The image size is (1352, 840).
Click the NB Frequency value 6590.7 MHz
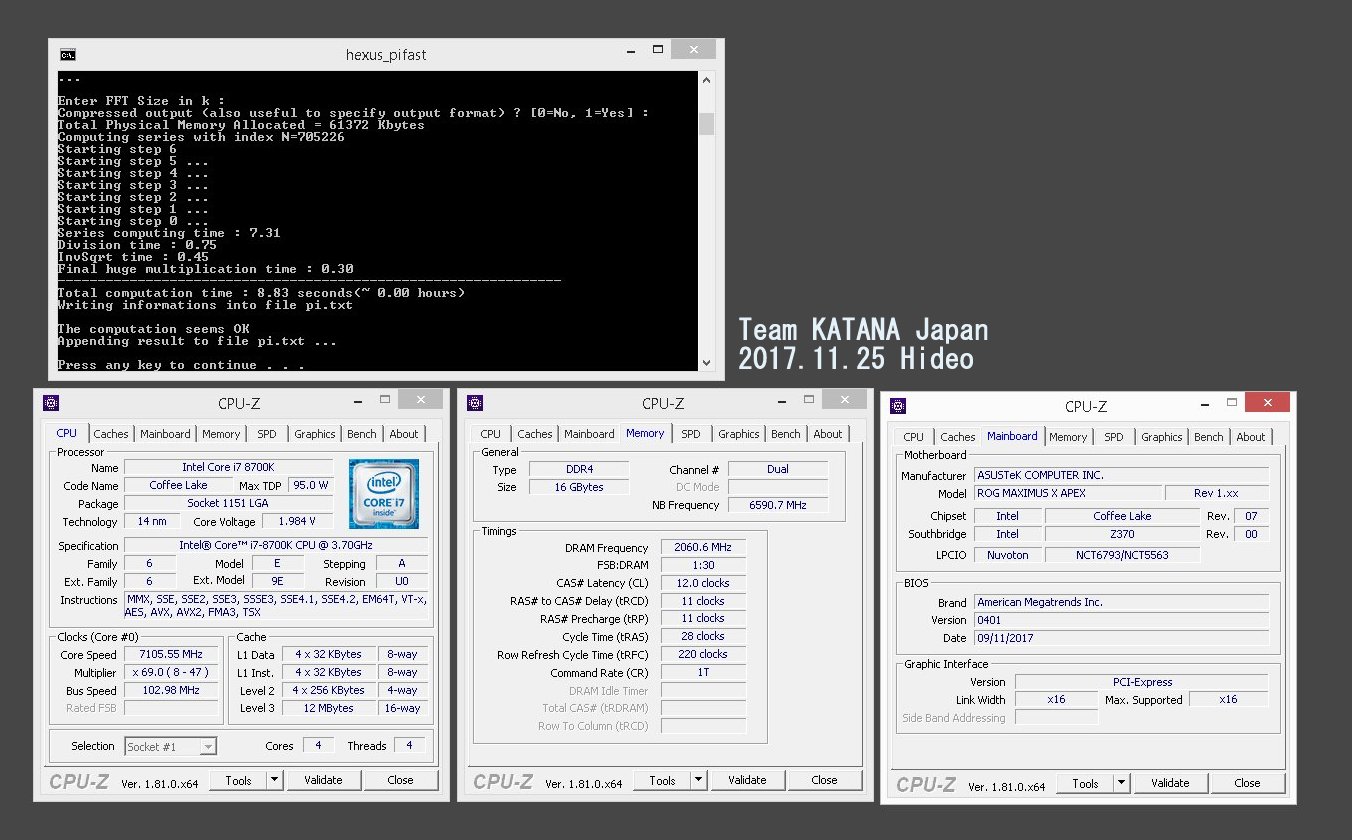(x=778, y=505)
